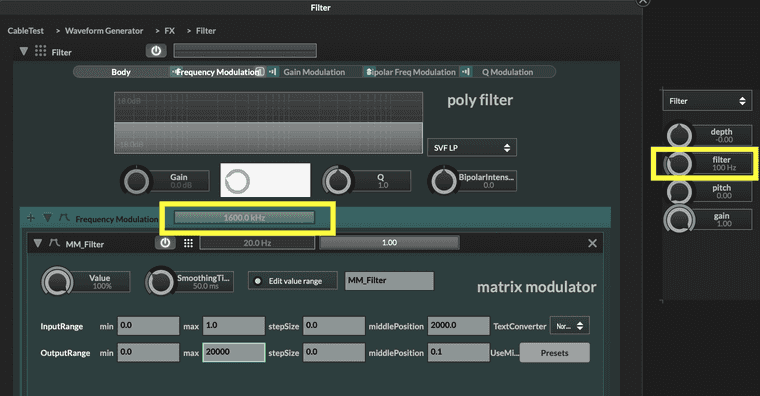Click the 1600.0 kHz frequency slider

coord(244,218)
